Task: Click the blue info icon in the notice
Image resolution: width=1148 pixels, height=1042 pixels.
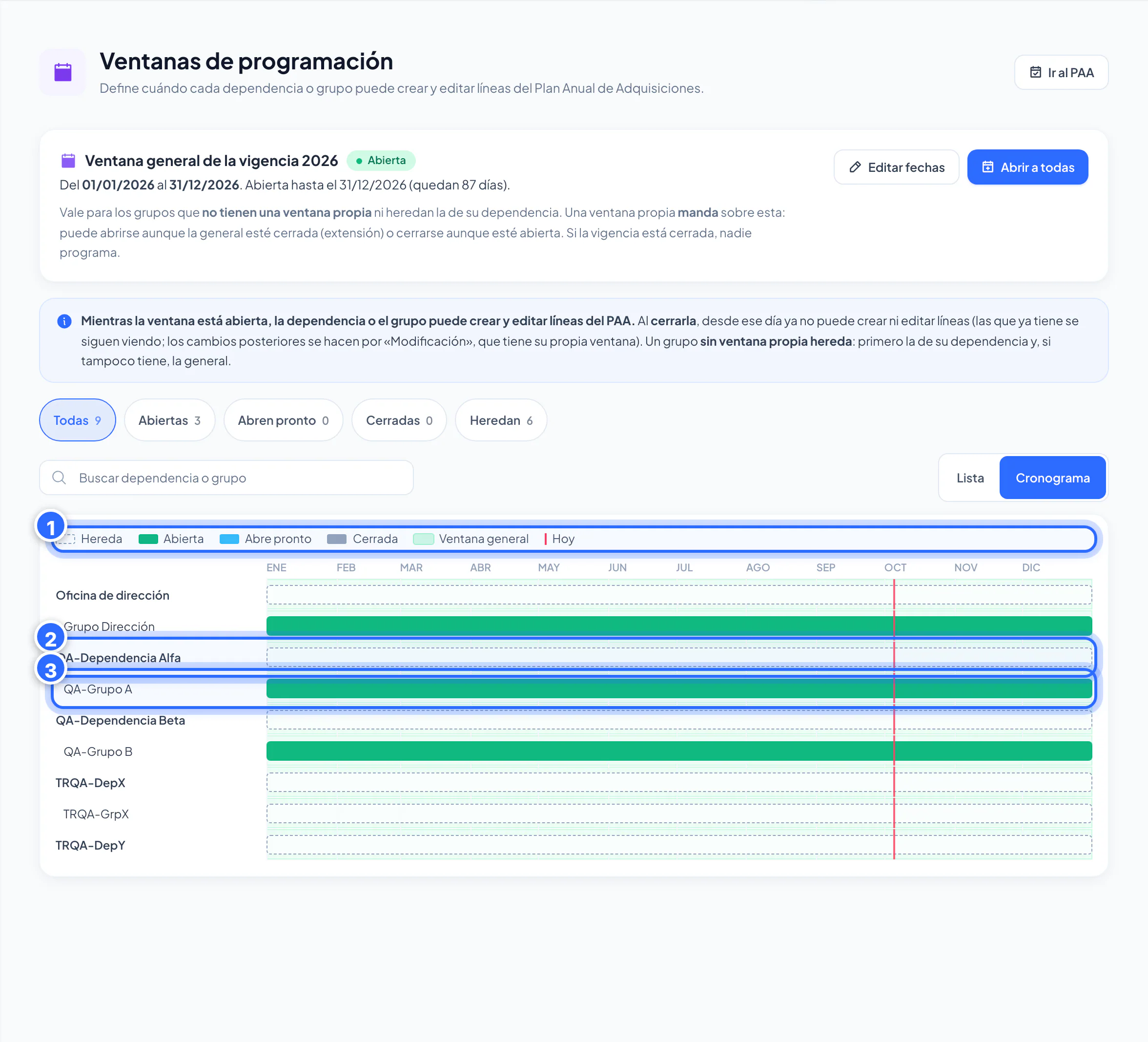Action: (x=64, y=321)
